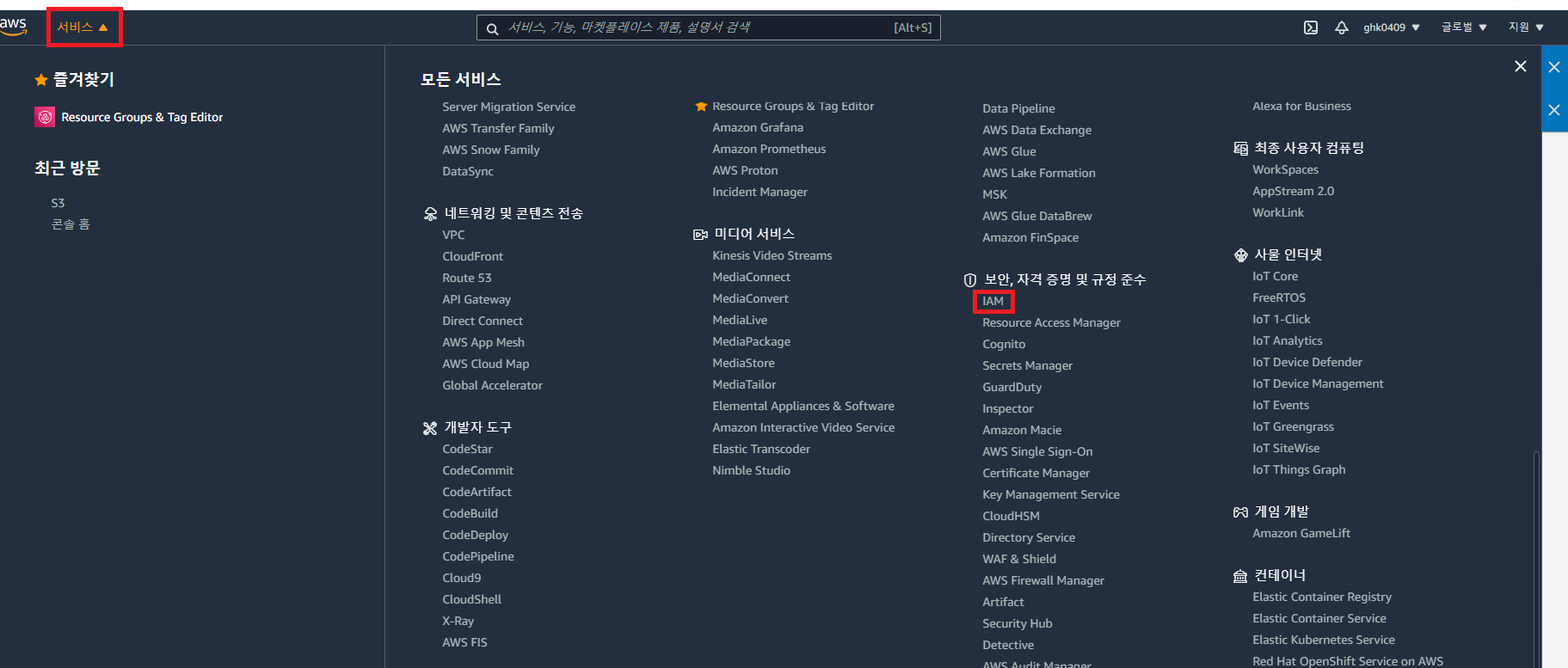
Task: Open Kinesis Video Streams service
Action: click(x=772, y=255)
